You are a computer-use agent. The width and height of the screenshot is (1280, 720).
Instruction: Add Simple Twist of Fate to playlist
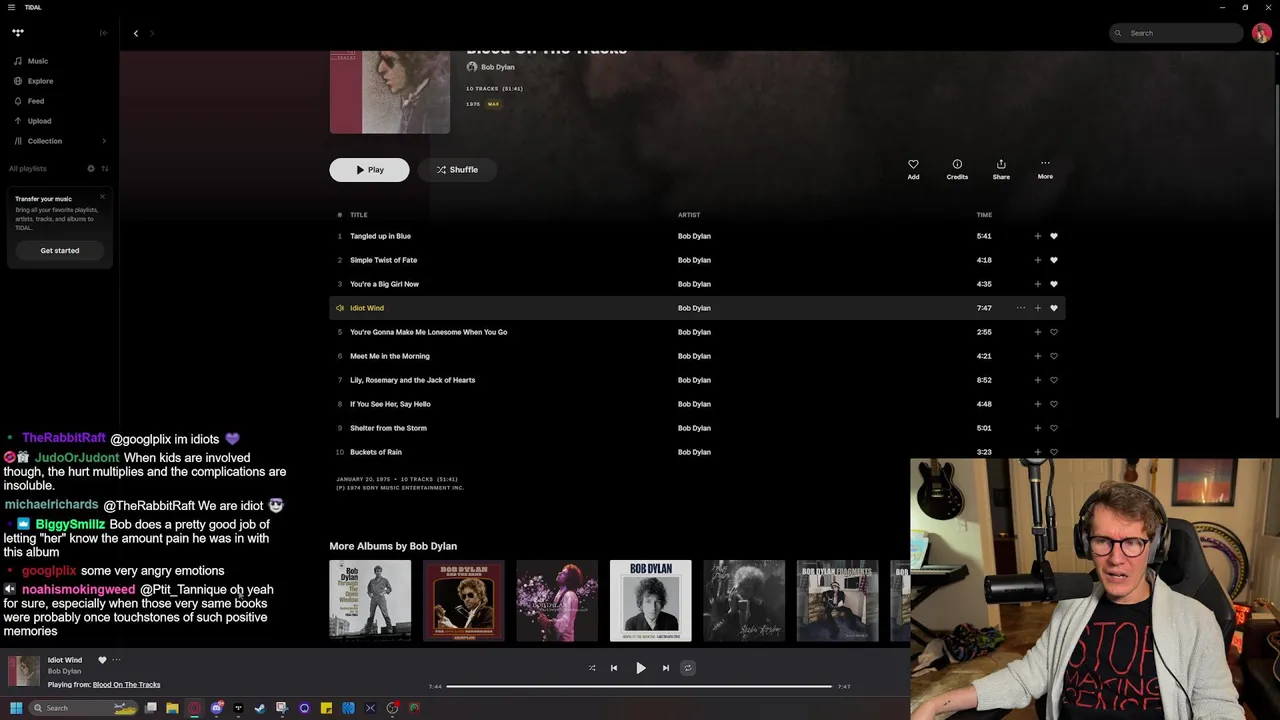coord(1037,260)
